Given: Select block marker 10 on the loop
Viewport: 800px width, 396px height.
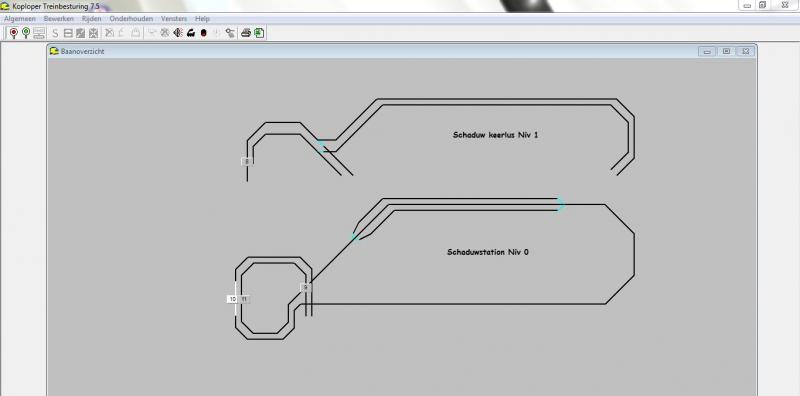Looking at the screenshot, I should coord(233,299).
